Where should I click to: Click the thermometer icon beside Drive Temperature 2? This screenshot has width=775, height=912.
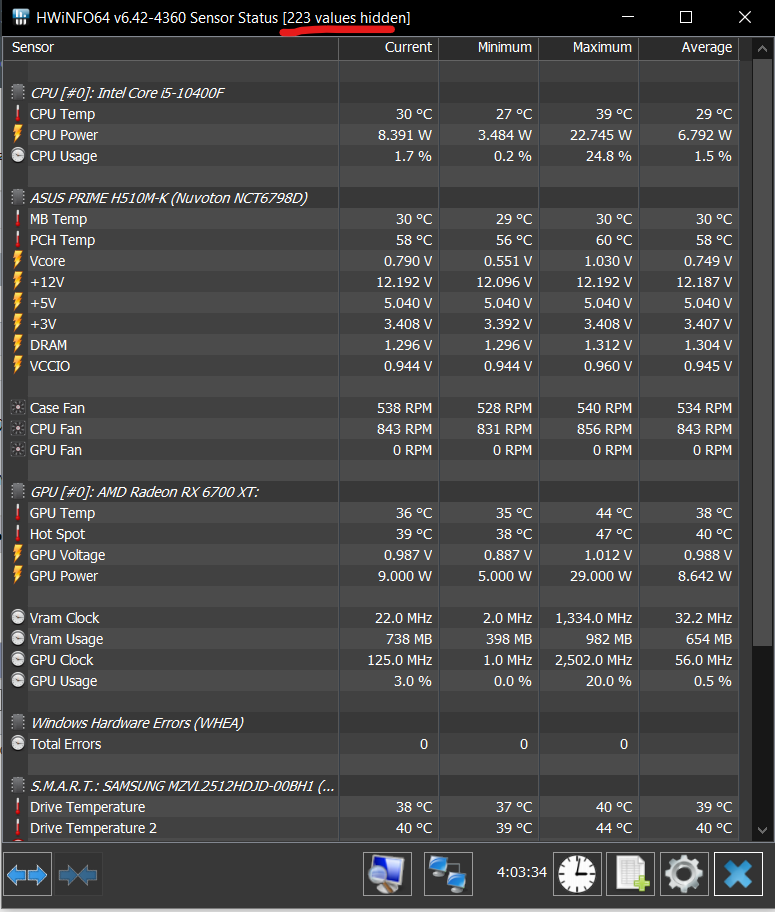tap(18, 828)
